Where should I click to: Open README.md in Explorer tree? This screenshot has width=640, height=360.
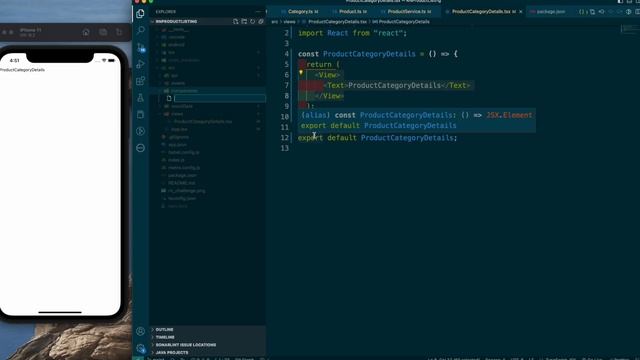pyautogui.click(x=181, y=183)
